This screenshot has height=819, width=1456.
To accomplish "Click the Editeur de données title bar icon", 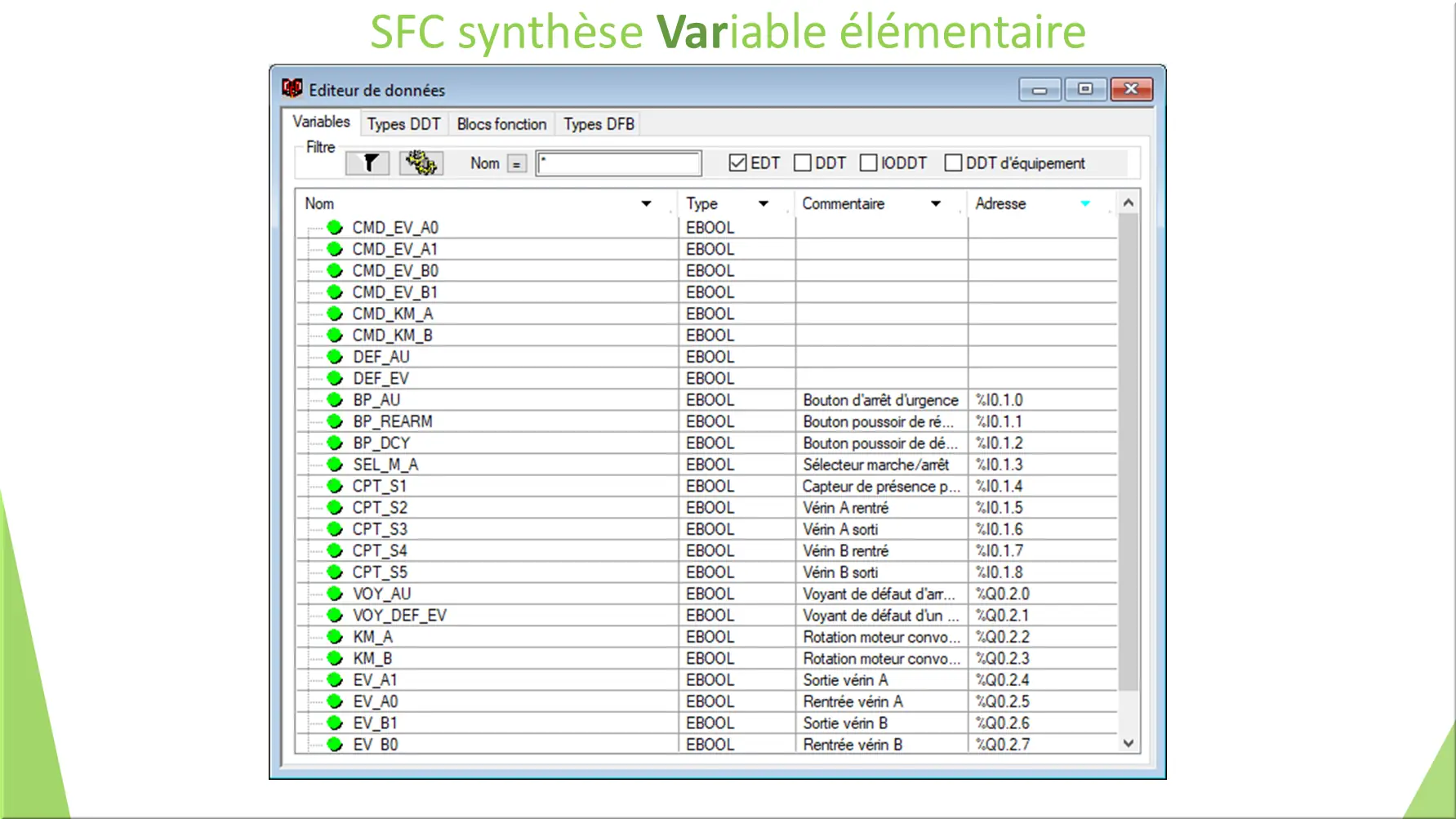I will click(291, 90).
